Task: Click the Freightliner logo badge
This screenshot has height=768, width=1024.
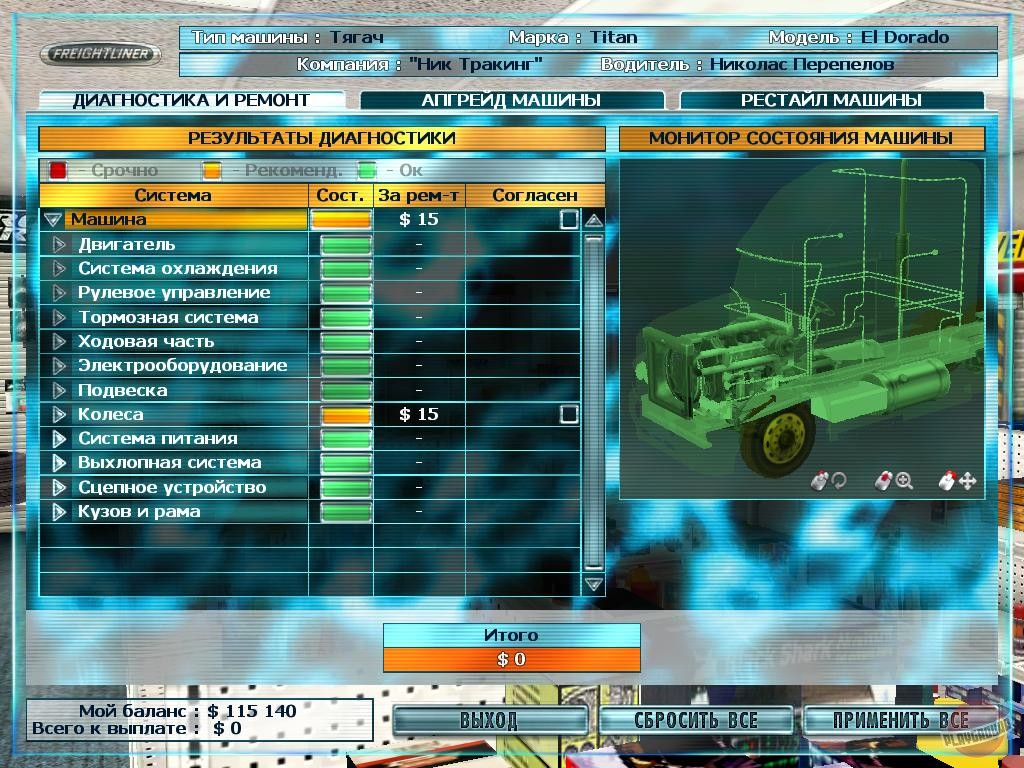Action: click(100, 54)
